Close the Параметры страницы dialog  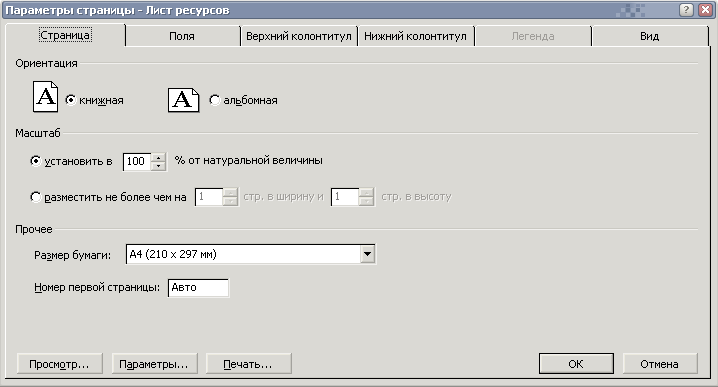click(705, 10)
